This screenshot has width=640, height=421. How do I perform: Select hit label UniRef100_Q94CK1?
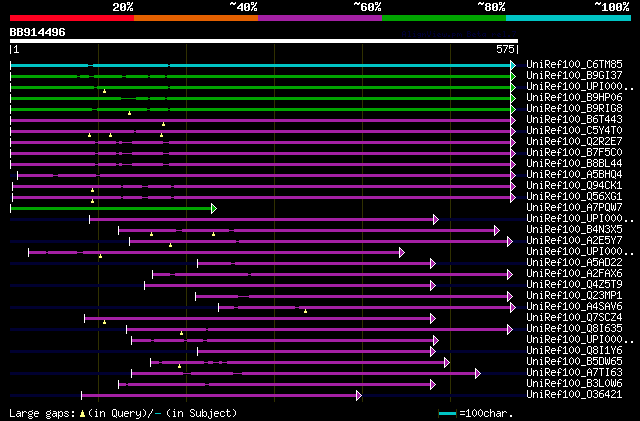pos(574,185)
